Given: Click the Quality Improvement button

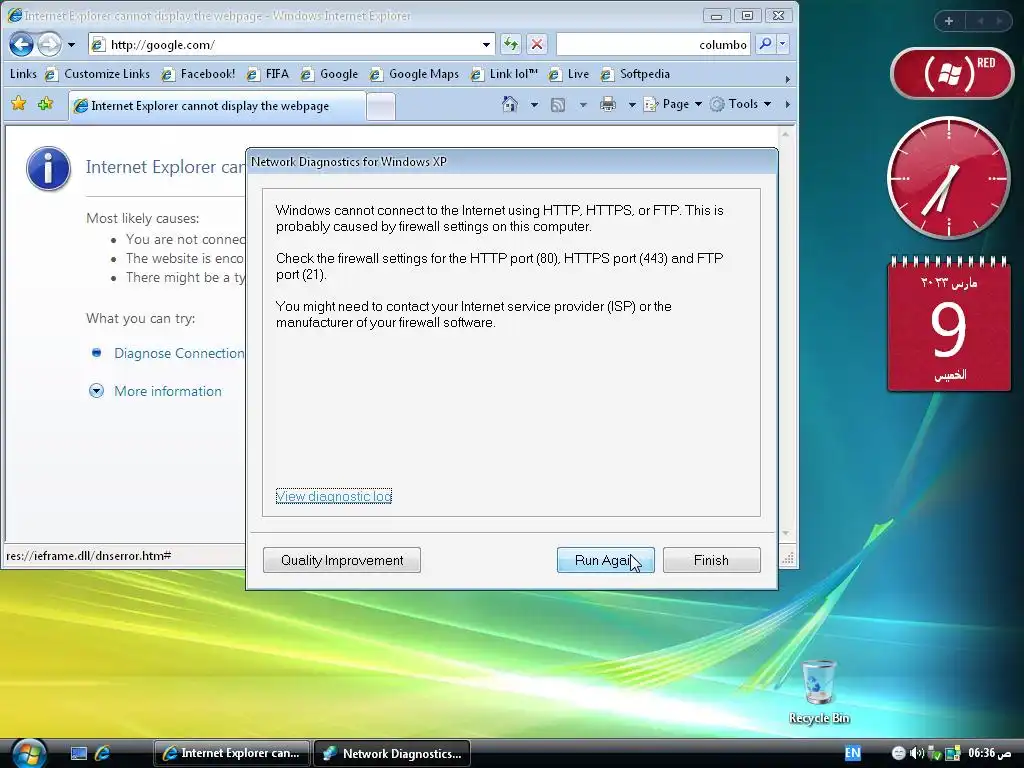Looking at the screenshot, I should pos(342,560).
